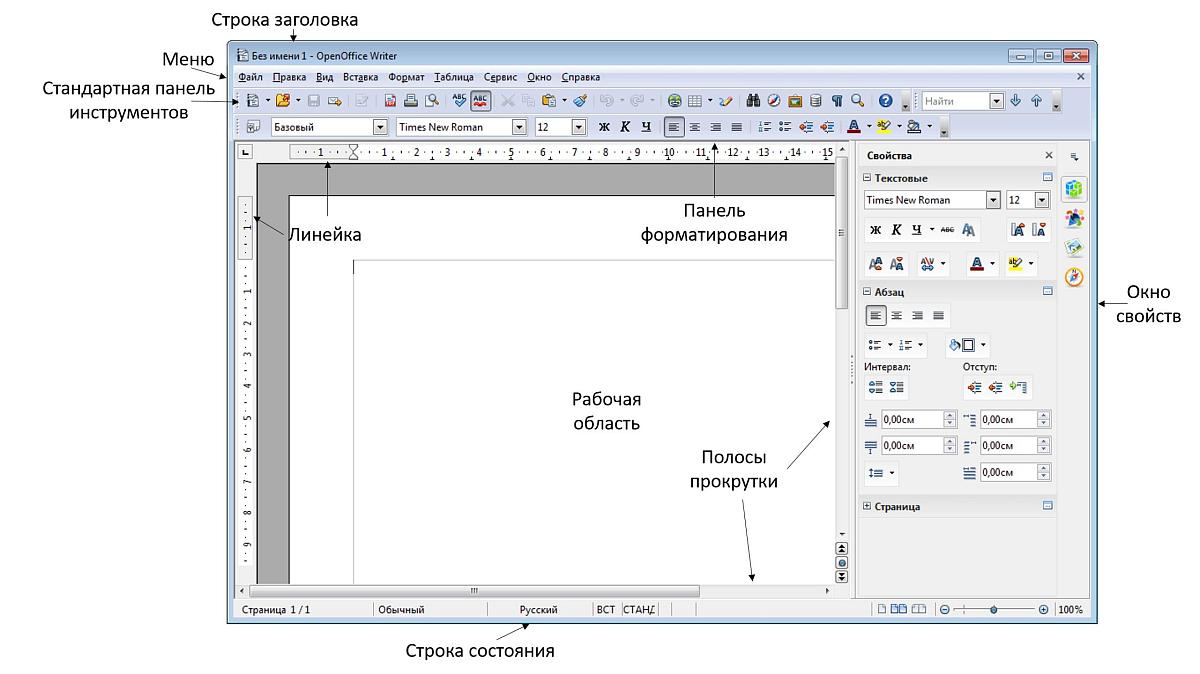Click Обычный page style in status bar
1200x674 pixels.
(401, 609)
